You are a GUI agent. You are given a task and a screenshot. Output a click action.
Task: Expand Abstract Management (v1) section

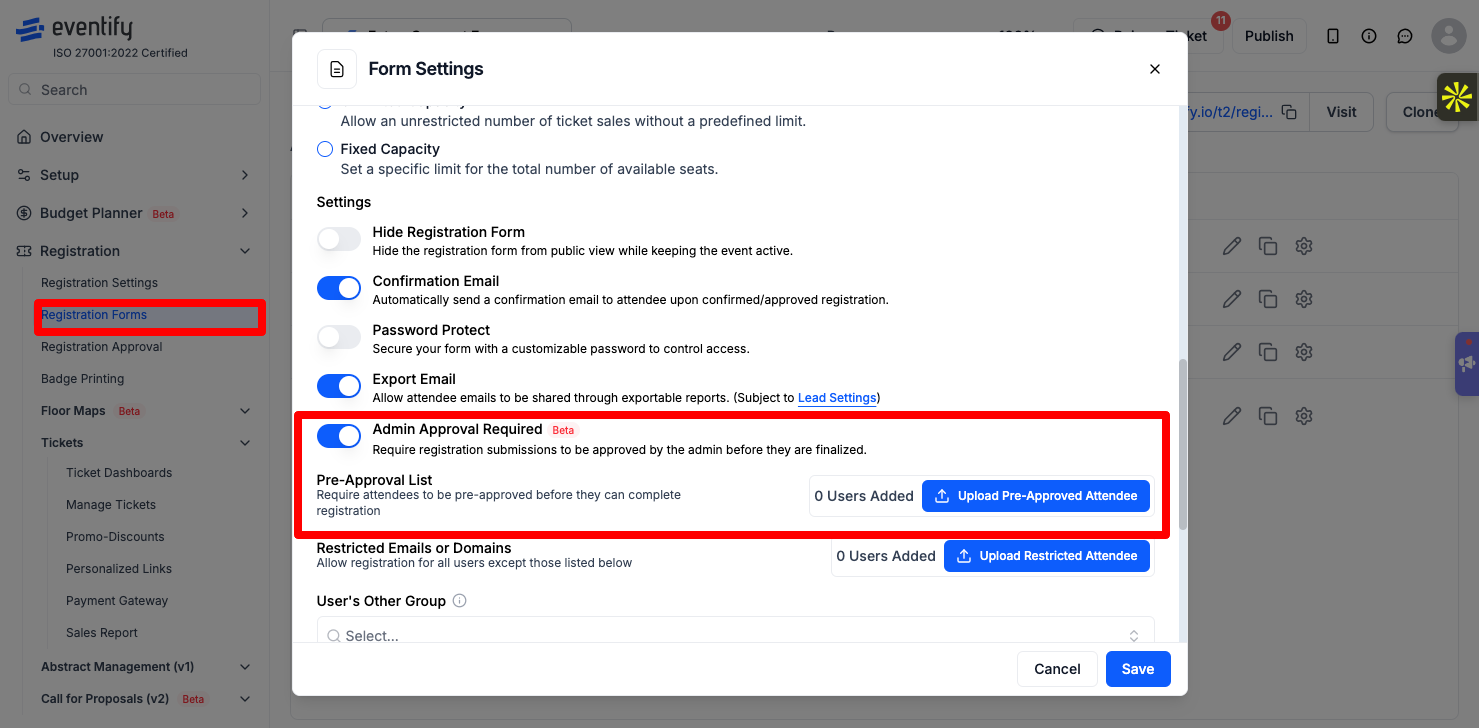(245, 667)
